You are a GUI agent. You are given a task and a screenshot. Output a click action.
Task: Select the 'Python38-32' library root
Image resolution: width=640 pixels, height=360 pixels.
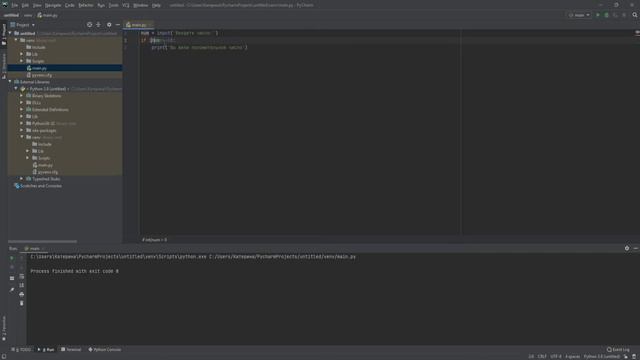pos(51,123)
